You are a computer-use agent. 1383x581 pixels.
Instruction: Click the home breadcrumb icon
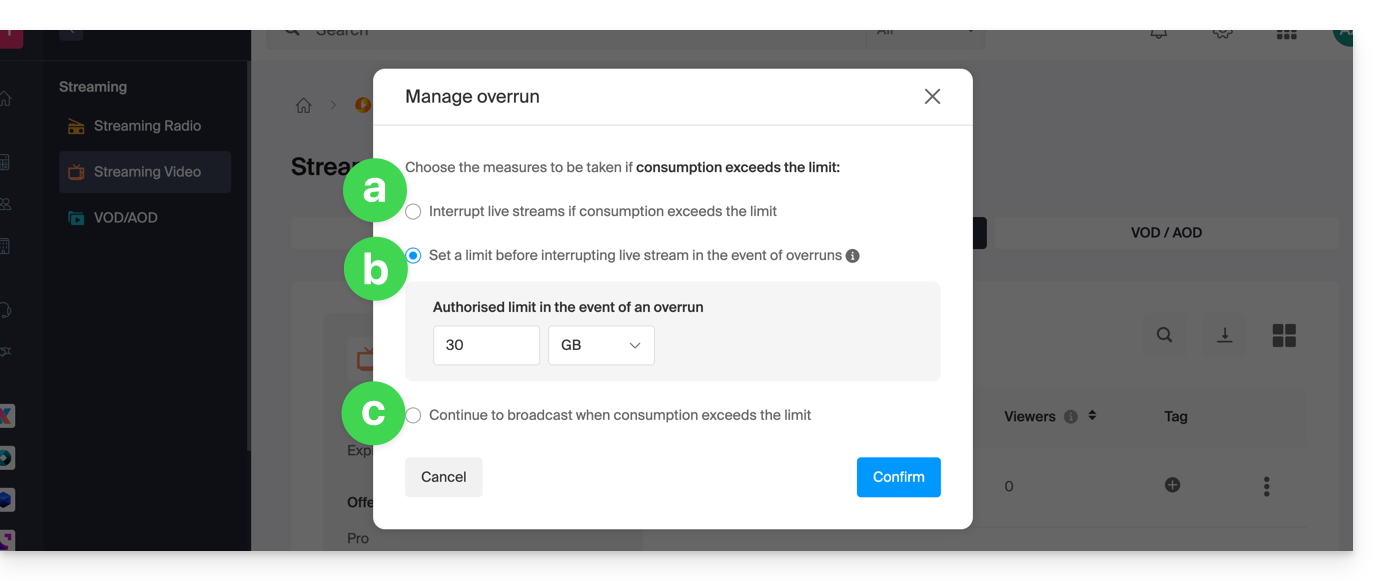pos(304,106)
